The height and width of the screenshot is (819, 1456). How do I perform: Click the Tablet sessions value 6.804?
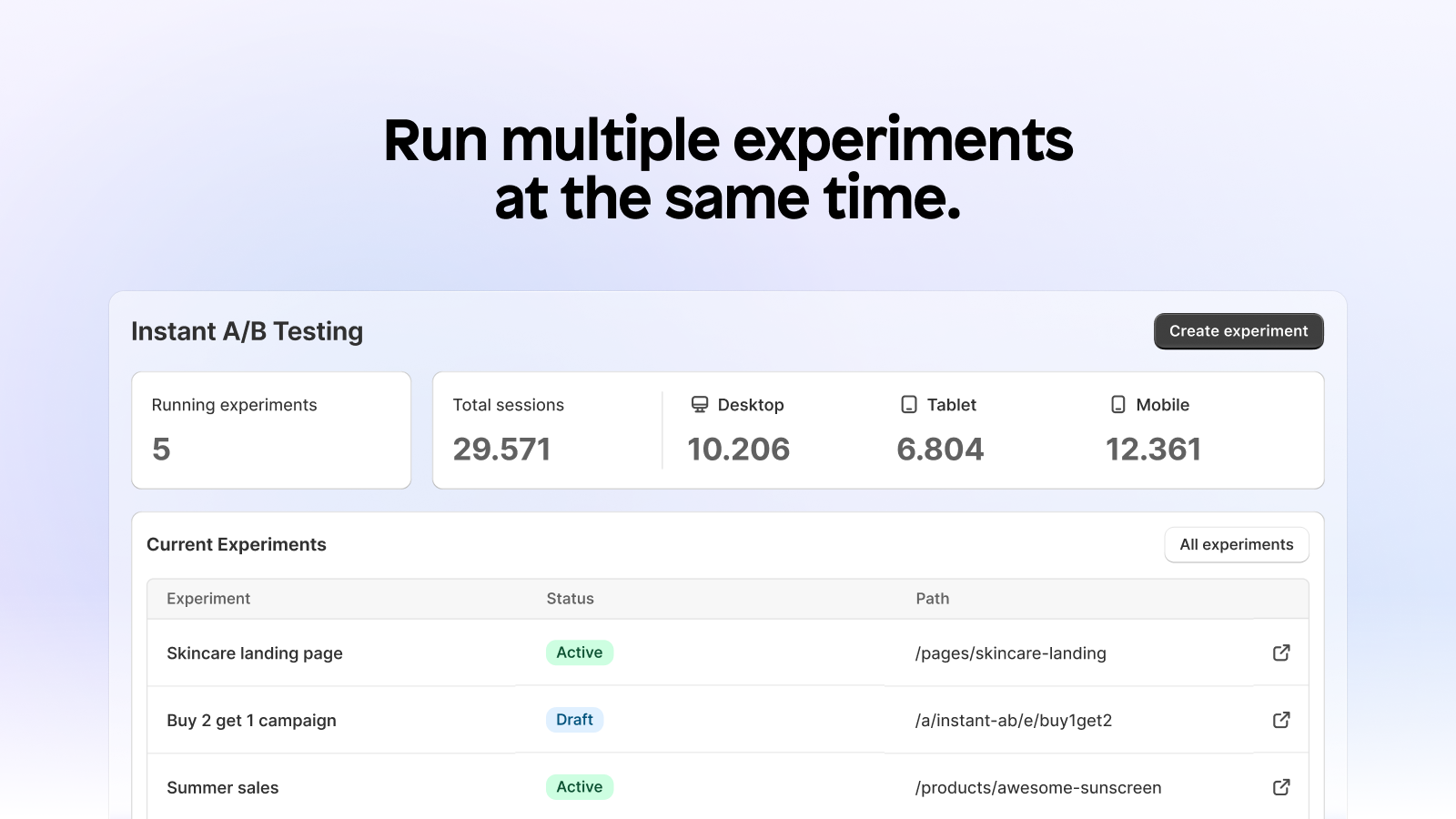(940, 450)
